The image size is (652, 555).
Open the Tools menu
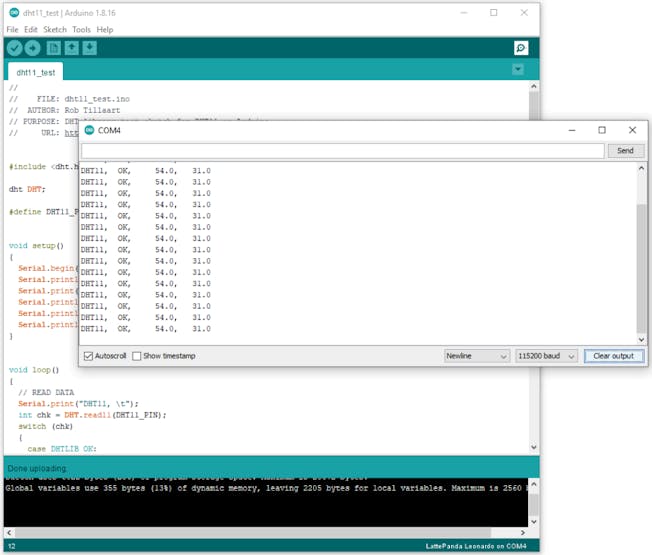click(x=81, y=30)
